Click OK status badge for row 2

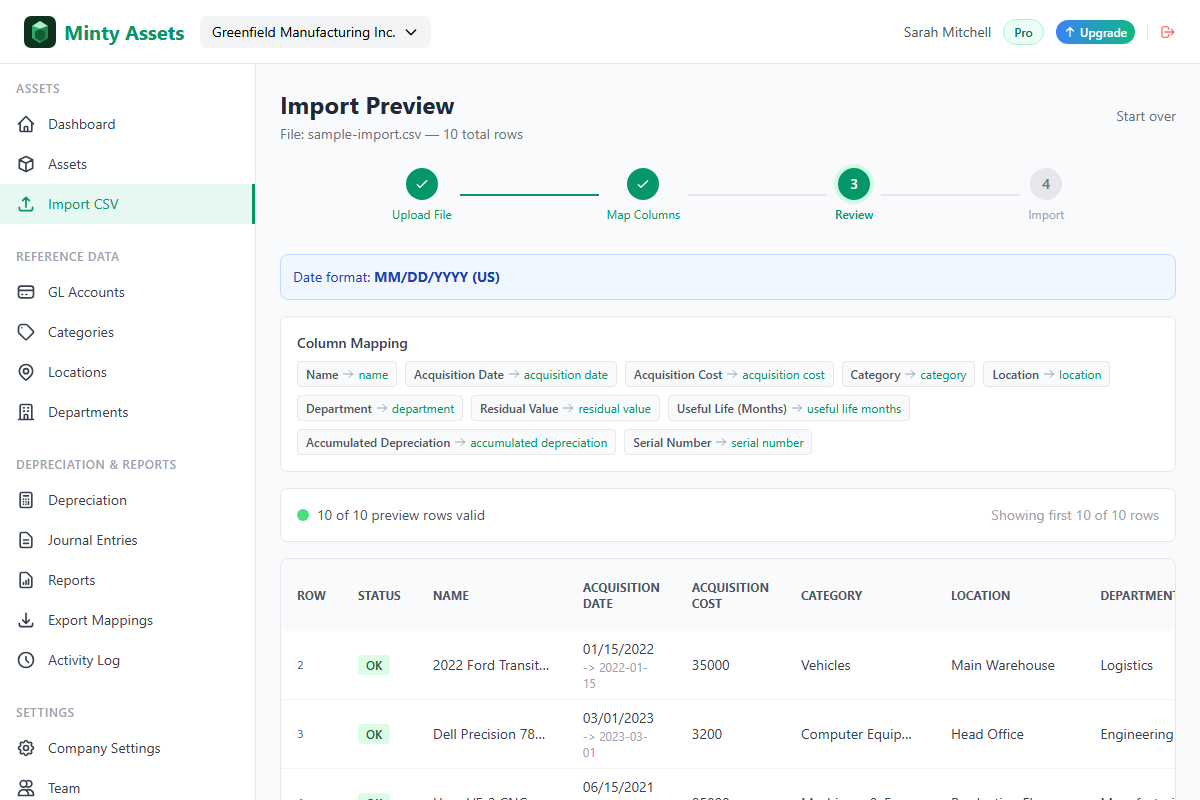tap(374, 665)
